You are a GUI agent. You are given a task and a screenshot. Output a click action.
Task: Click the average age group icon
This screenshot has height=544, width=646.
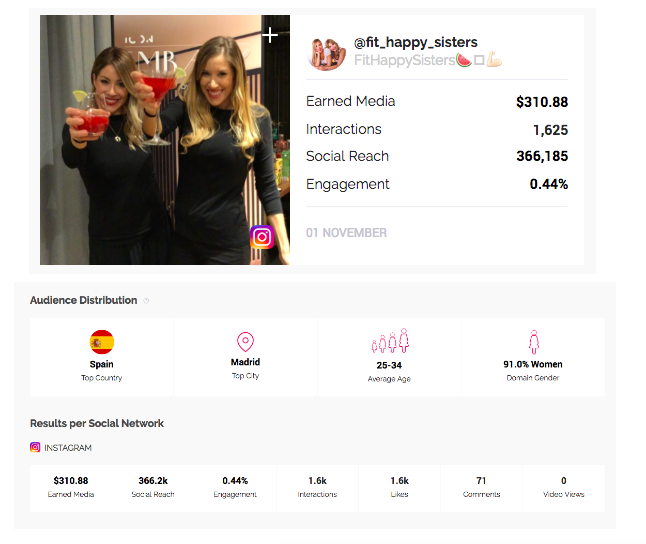point(390,341)
